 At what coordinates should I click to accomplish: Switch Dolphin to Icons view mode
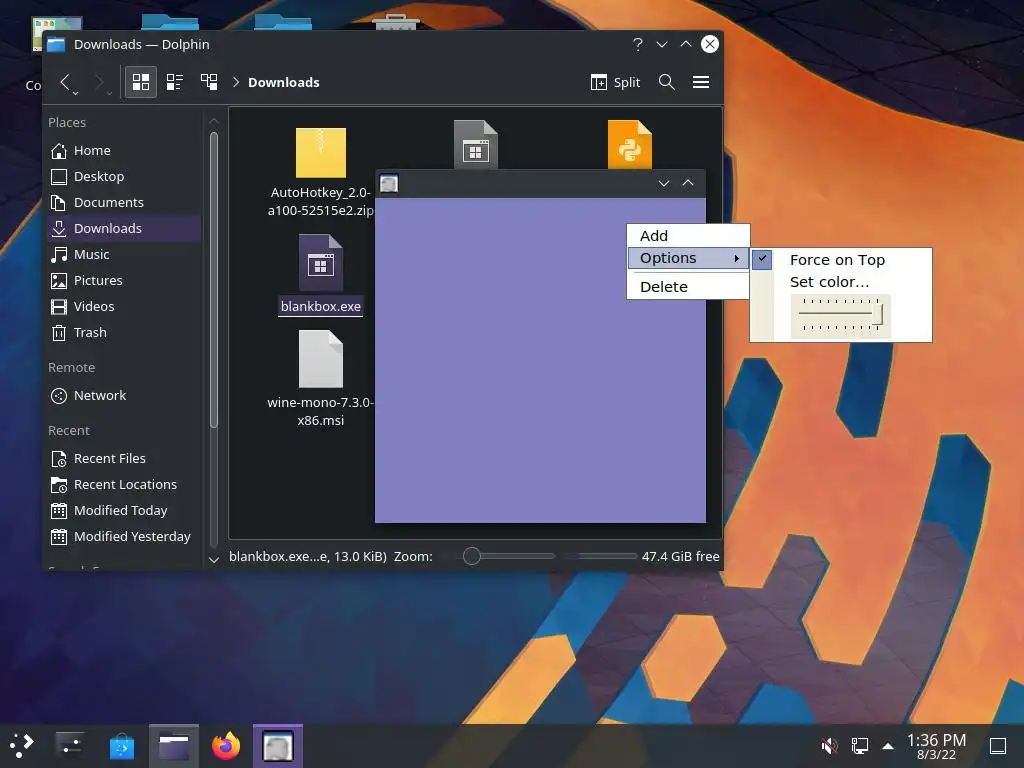140,82
